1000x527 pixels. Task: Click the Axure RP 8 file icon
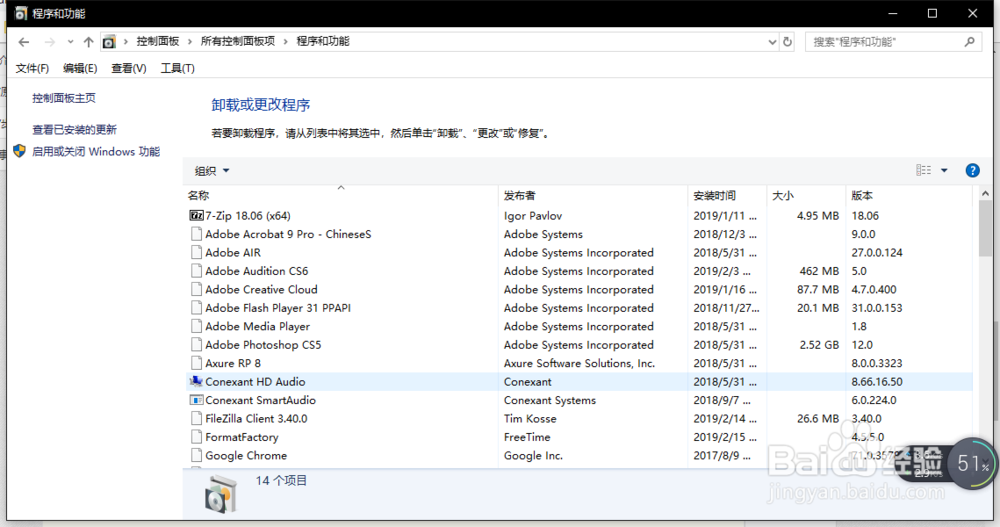pyautogui.click(x=196, y=364)
